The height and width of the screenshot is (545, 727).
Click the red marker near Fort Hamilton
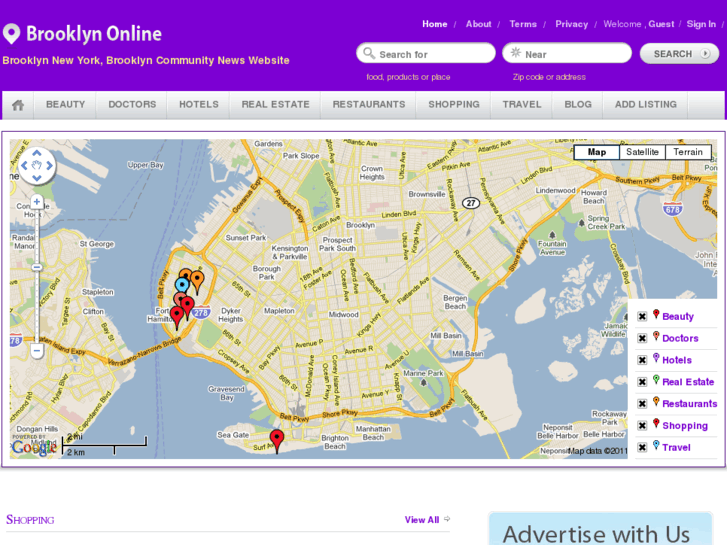click(177, 317)
